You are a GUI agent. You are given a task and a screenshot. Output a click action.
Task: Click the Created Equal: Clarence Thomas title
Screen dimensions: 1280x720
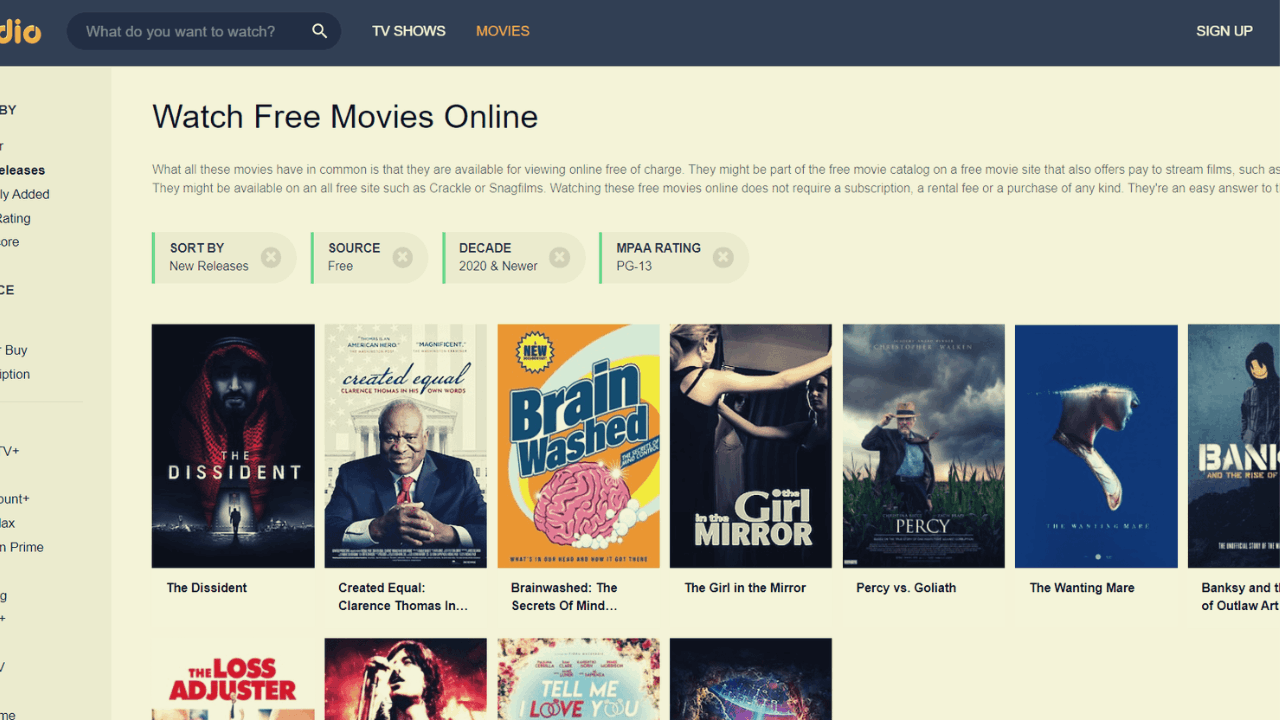pos(403,597)
